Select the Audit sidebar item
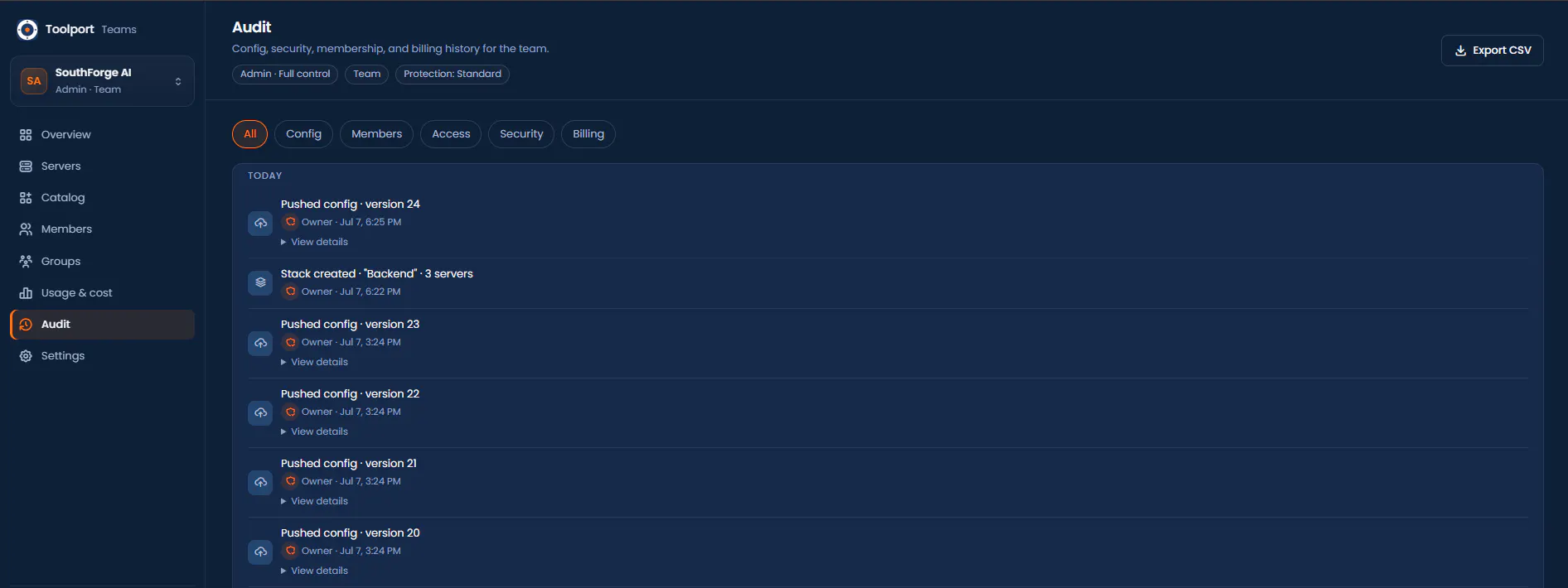The width and height of the screenshot is (1568, 588). pos(103,325)
